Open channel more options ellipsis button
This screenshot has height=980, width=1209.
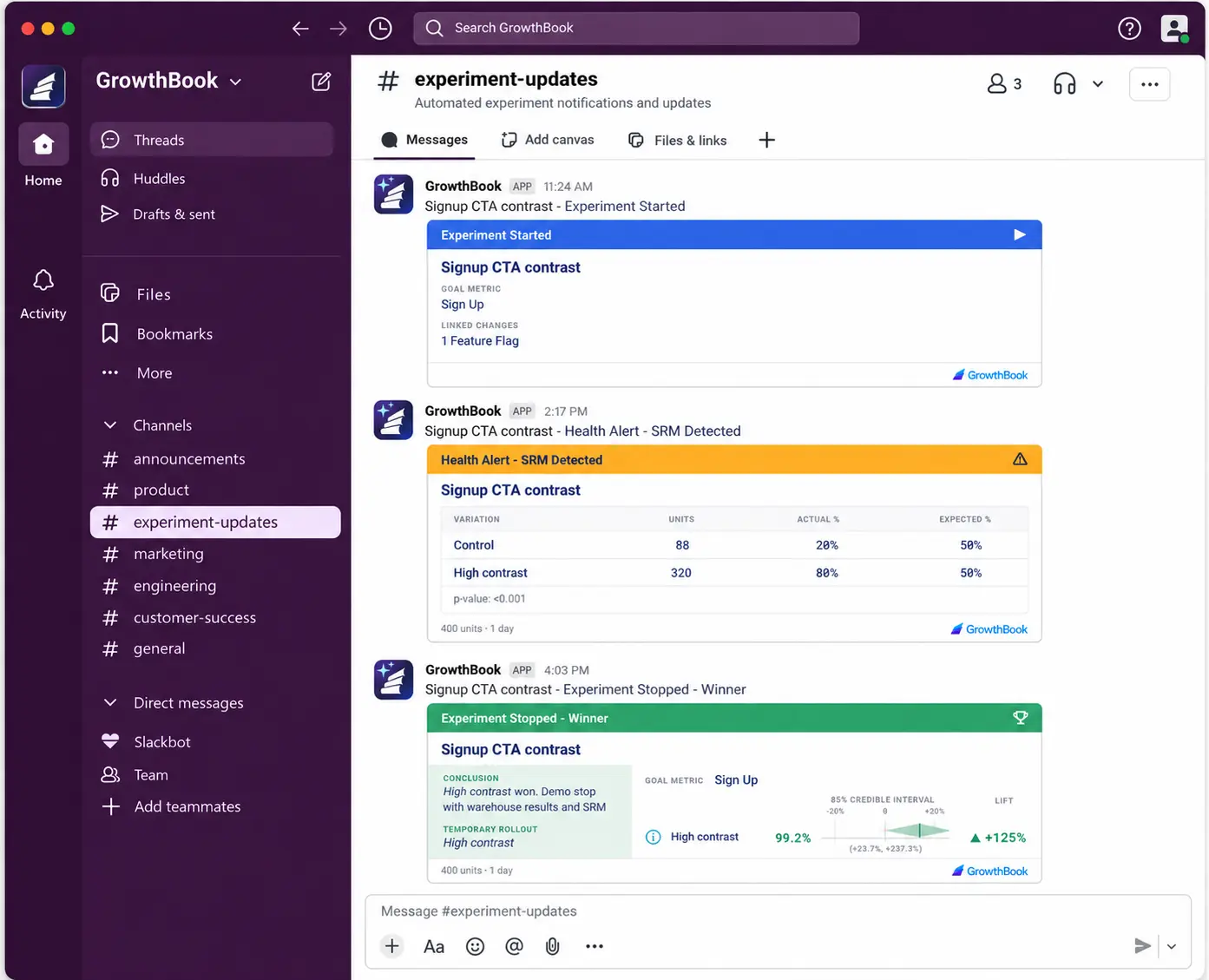[1150, 84]
